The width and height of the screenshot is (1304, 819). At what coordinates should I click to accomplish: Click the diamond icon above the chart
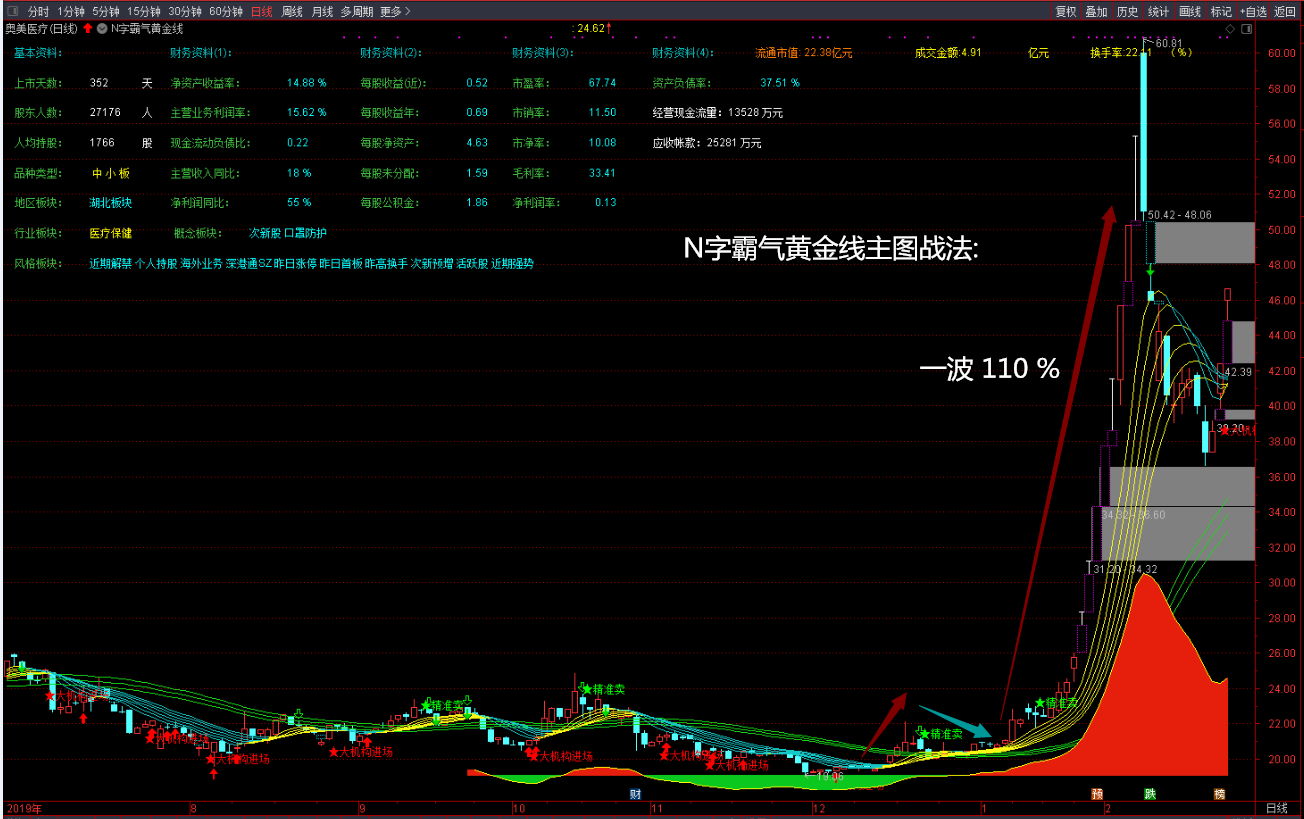click(x=1230, y=28)
